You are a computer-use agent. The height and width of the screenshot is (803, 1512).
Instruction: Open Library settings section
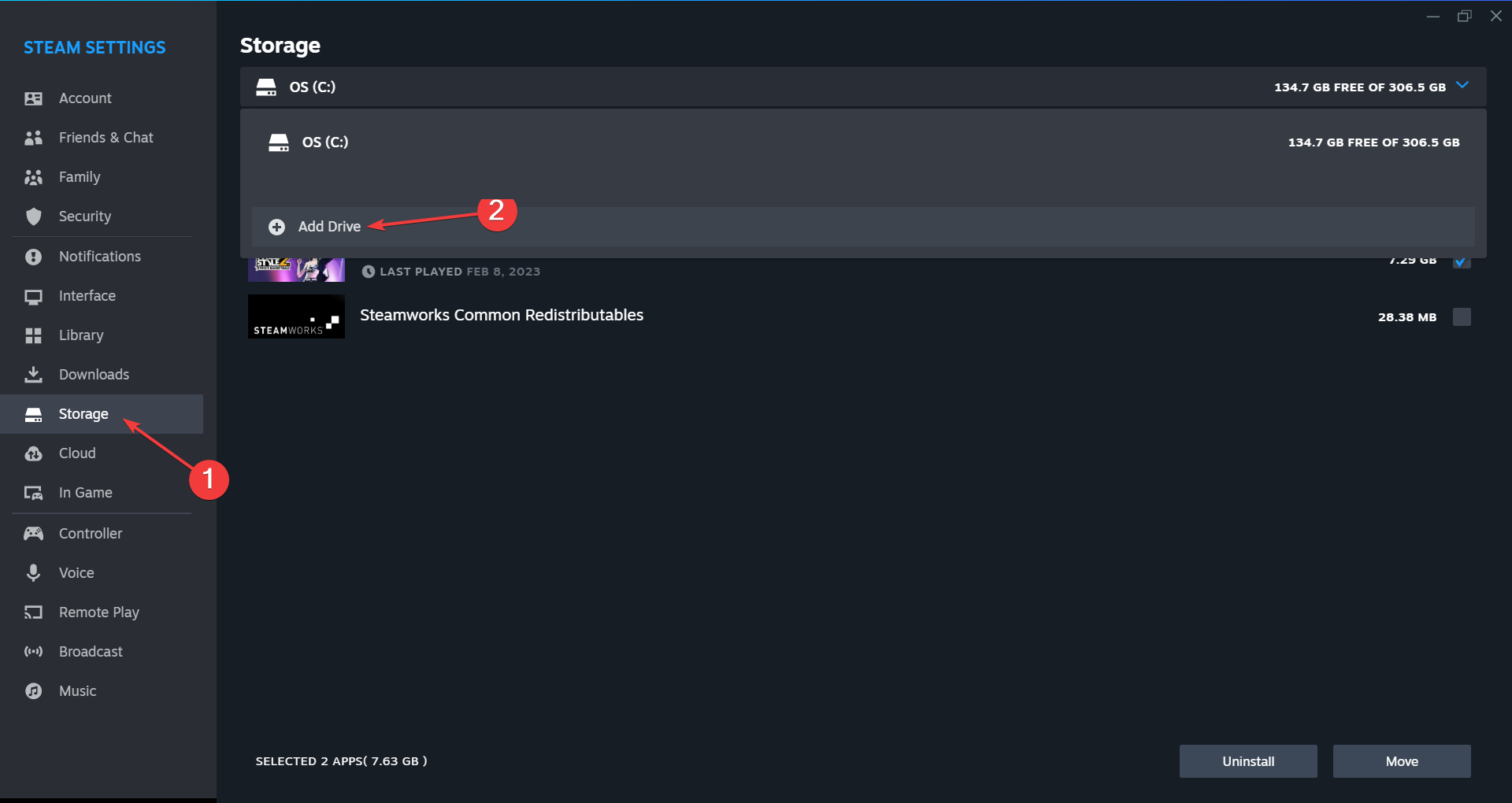click(102, 335)
